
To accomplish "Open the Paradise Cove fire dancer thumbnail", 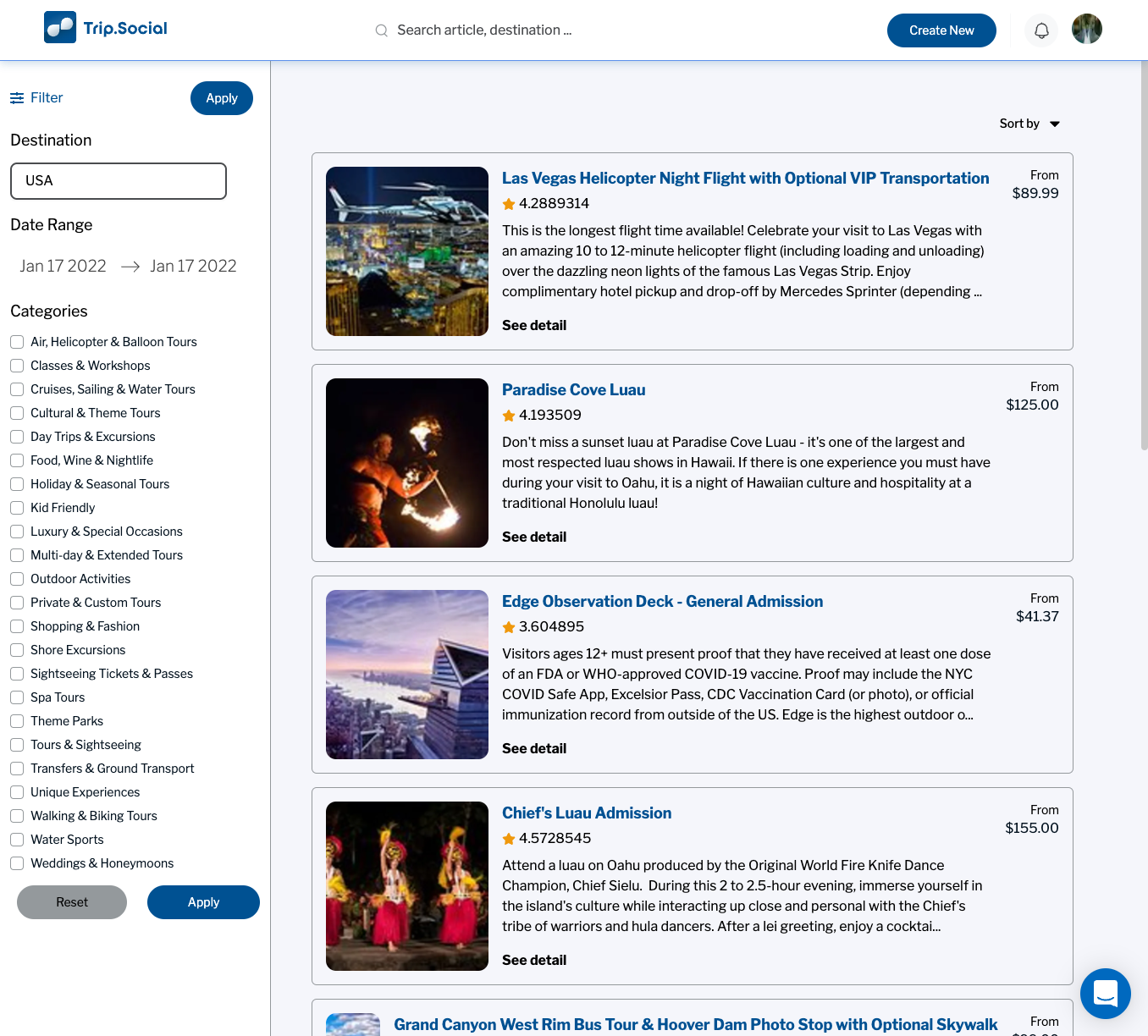I will (x=407, y=463).
